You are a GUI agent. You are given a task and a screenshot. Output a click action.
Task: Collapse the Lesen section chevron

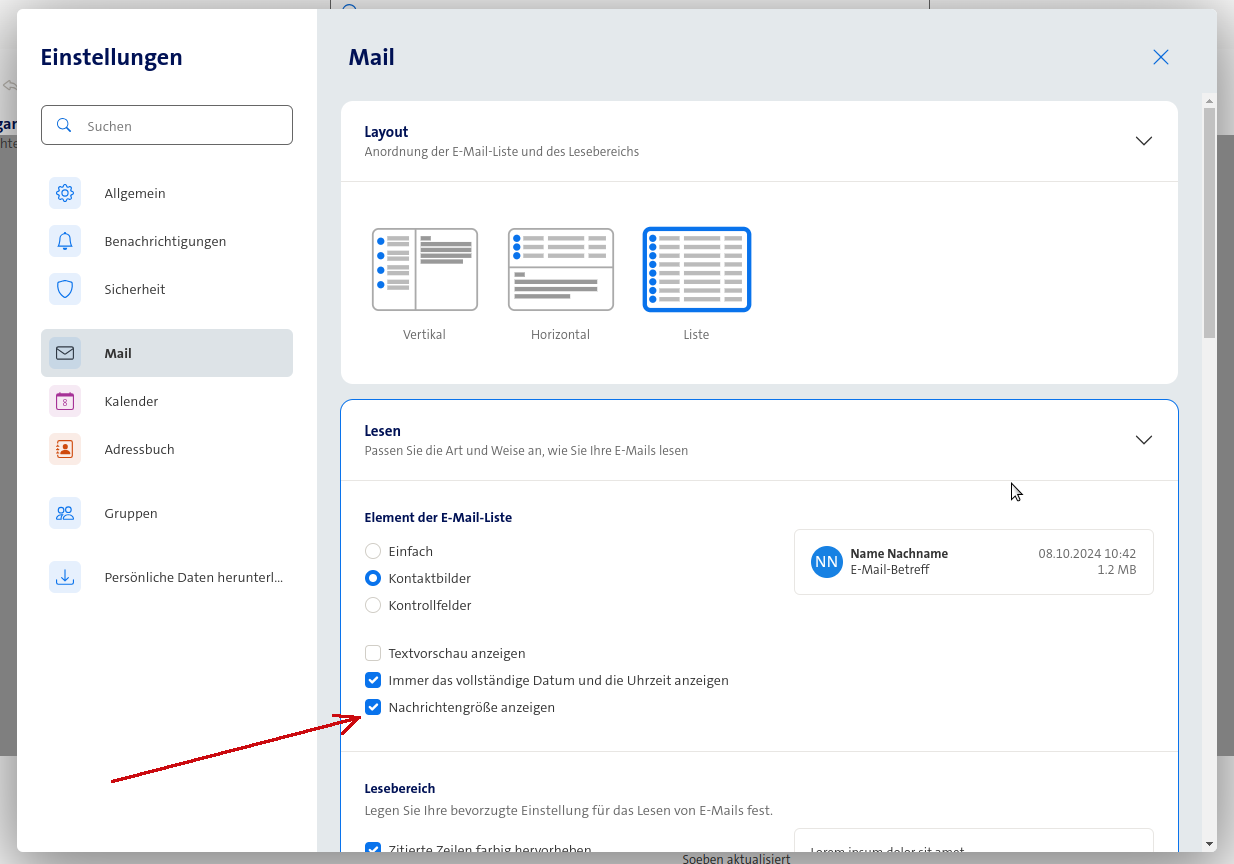coord(1144,440)
